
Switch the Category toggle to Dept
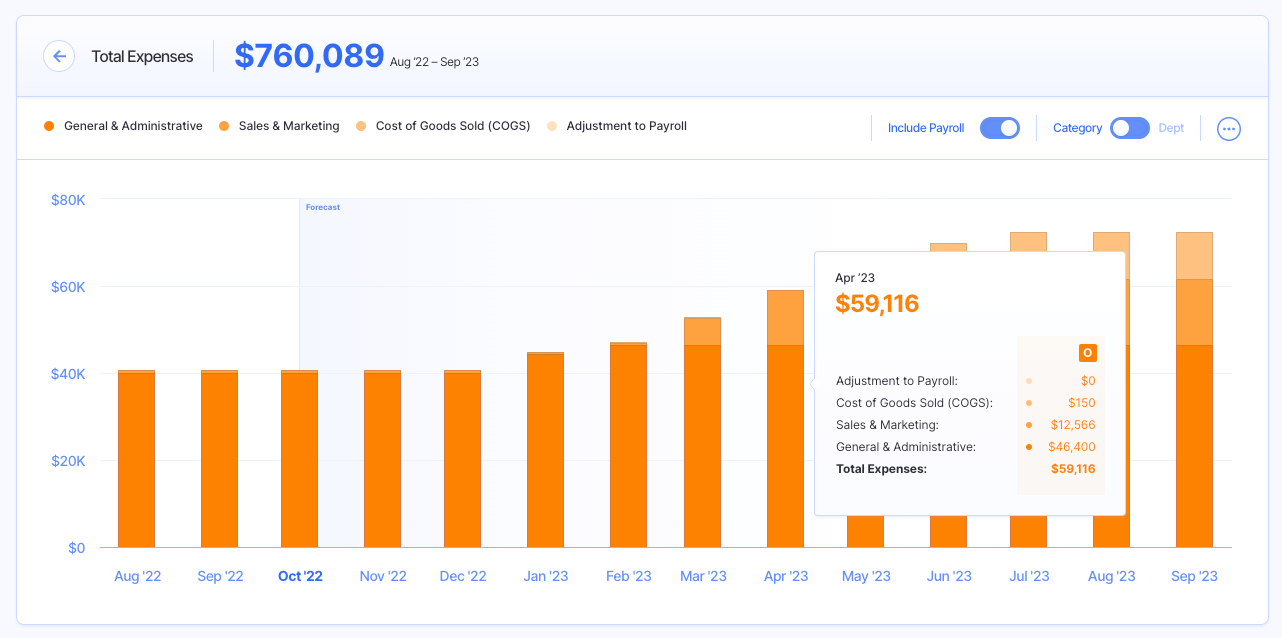[1129, 128]
